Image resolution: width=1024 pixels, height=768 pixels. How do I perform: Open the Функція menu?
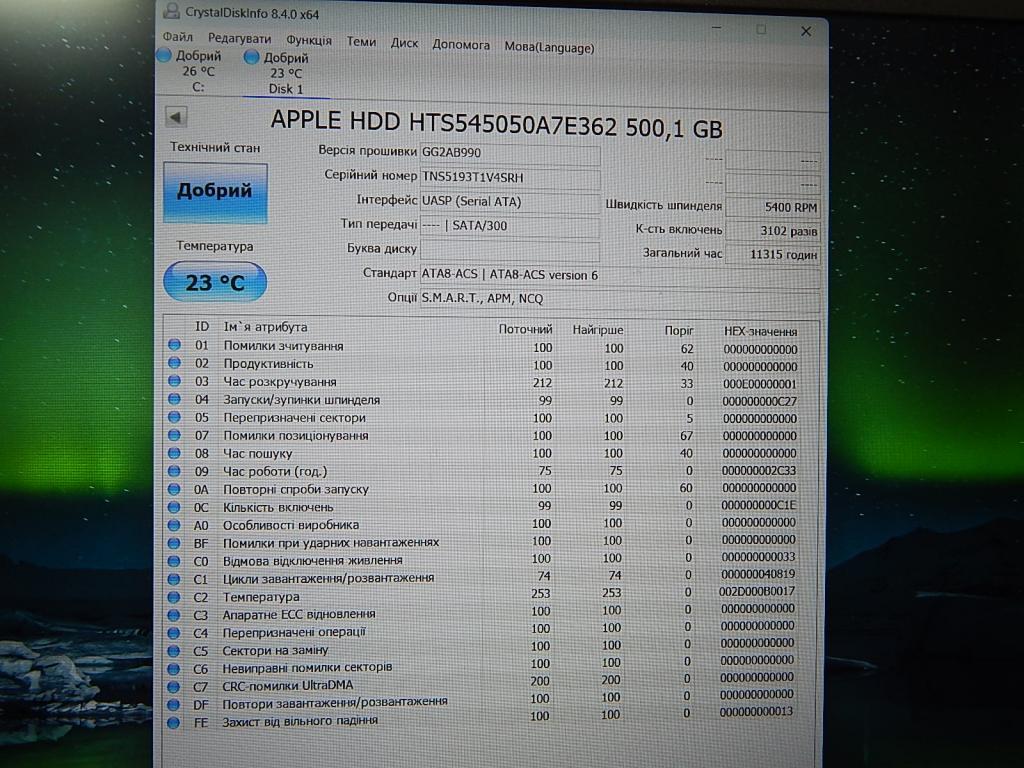click(x=309, y=40)
